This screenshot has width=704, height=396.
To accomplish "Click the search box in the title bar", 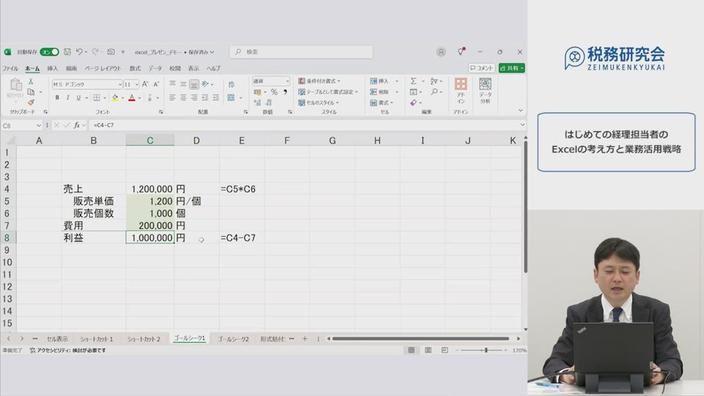I will 301,52.
